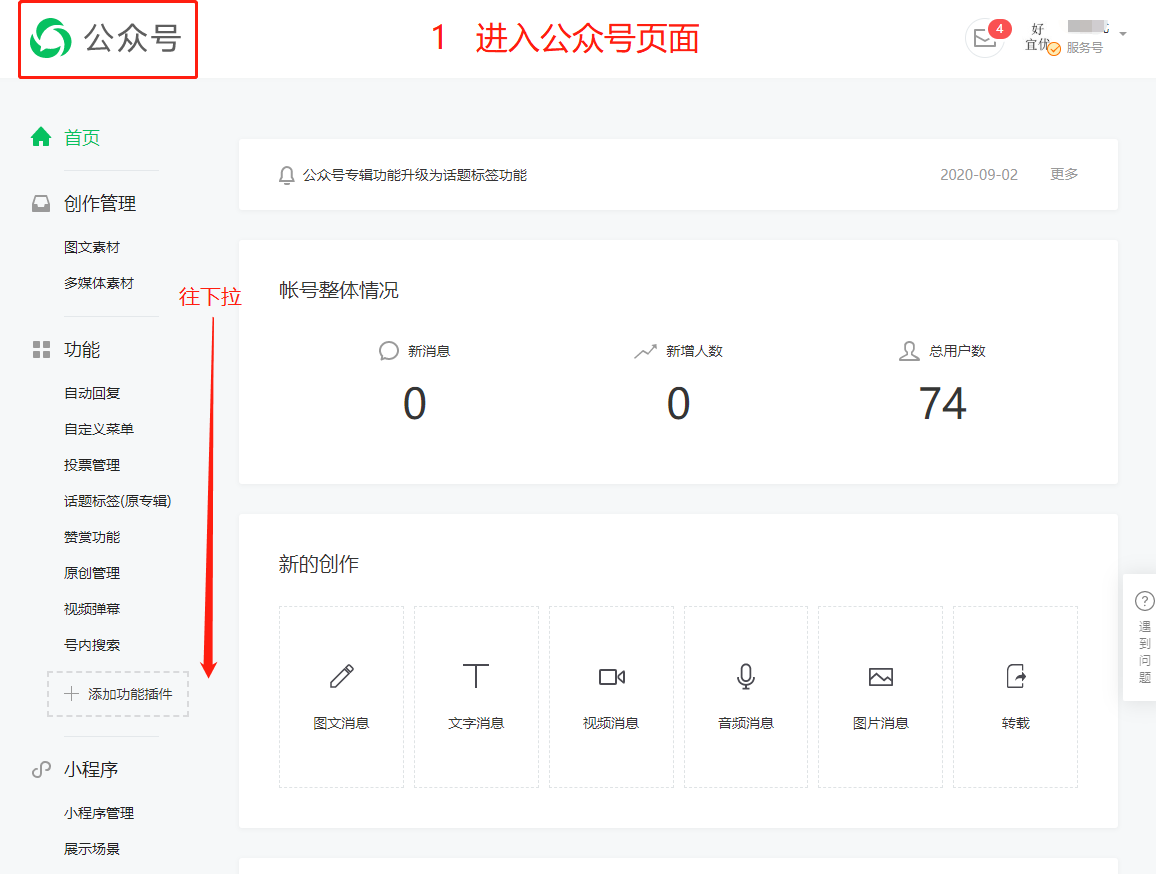1156x874 pixels.
Task: Expand the account dropdown arrow at top right
Action: (1123, 34)
